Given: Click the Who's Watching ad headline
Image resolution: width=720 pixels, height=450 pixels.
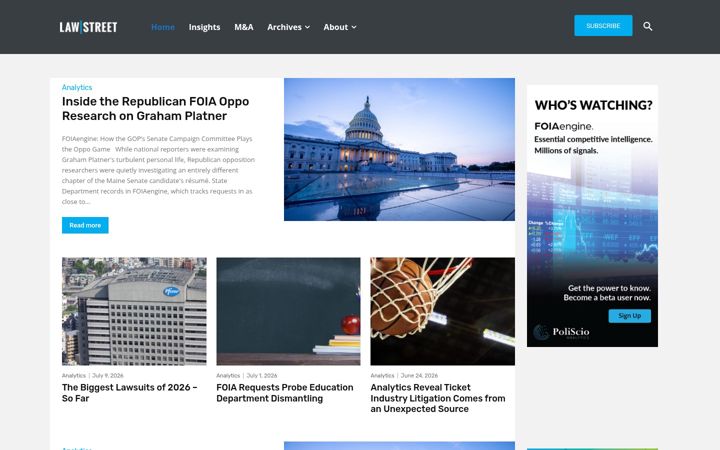Looking at the screenshot, I should point(593,105).
